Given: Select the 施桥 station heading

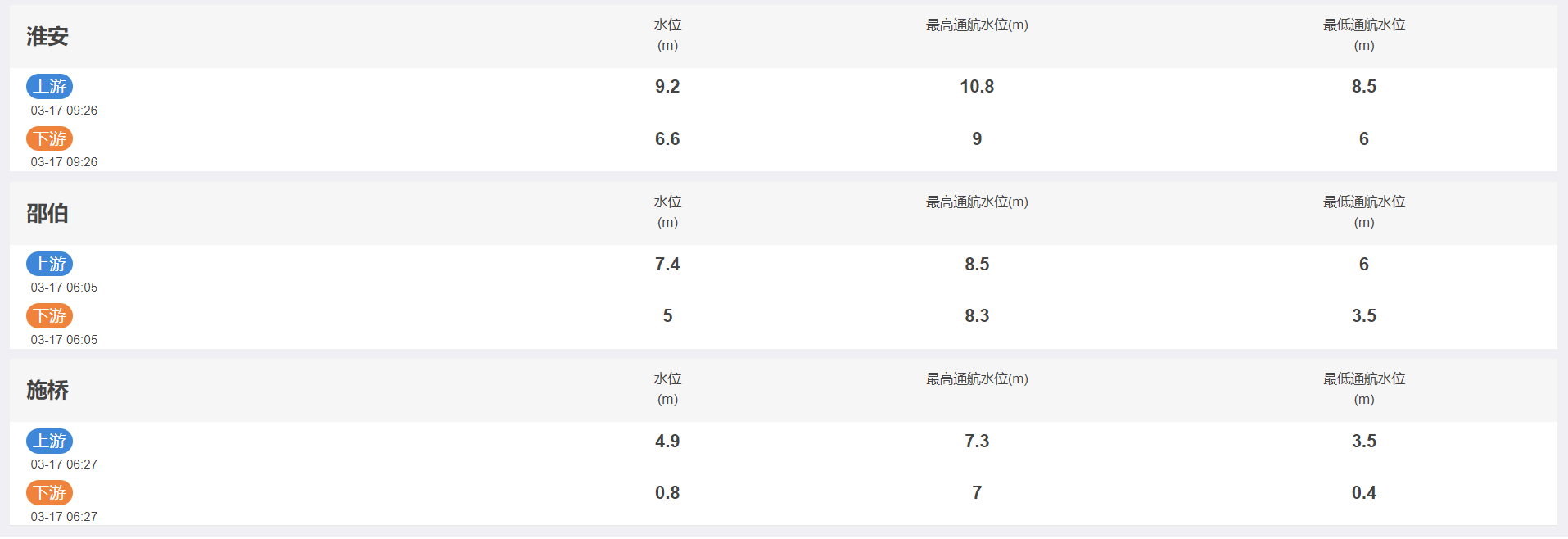Looking at the screenshot, I should point(47,390).
